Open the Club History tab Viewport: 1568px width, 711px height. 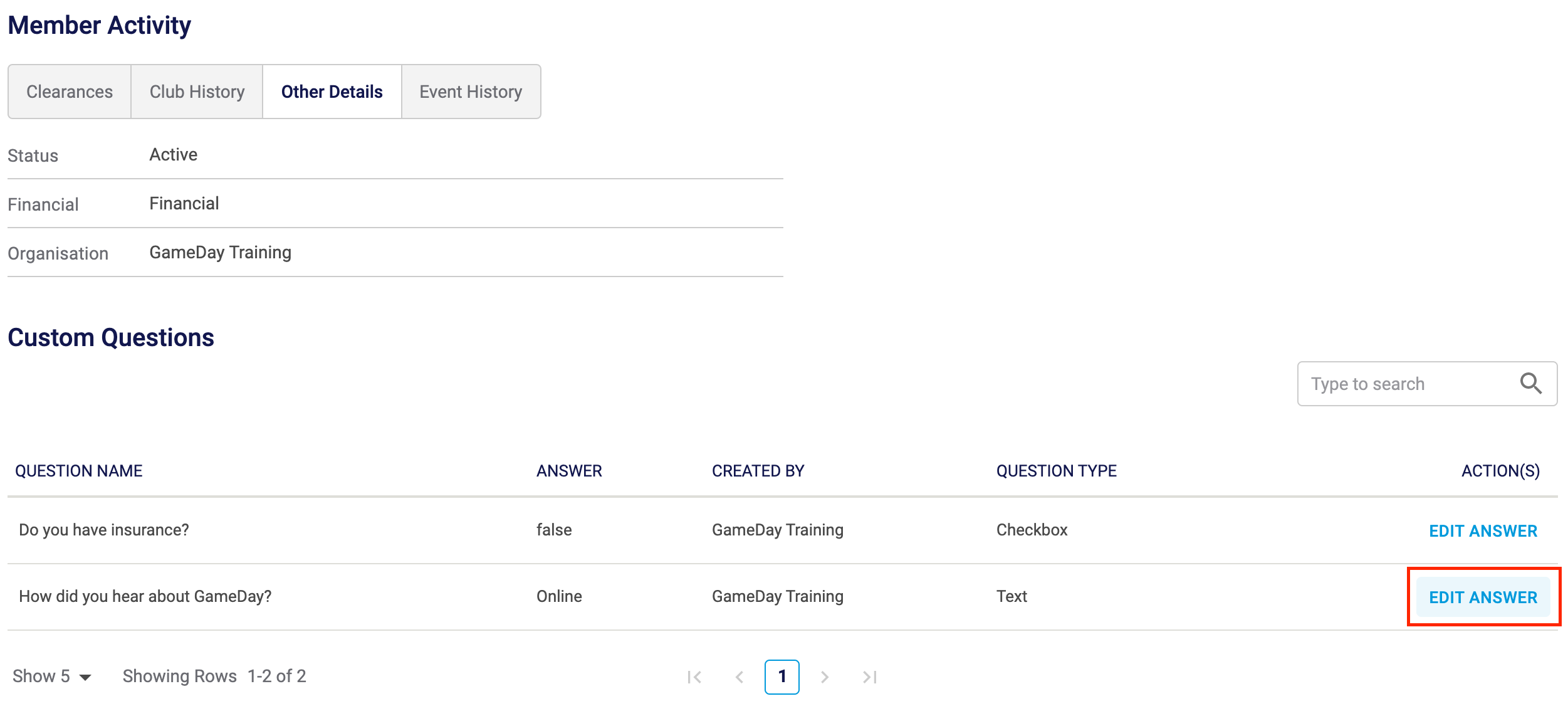pos(197,92)
